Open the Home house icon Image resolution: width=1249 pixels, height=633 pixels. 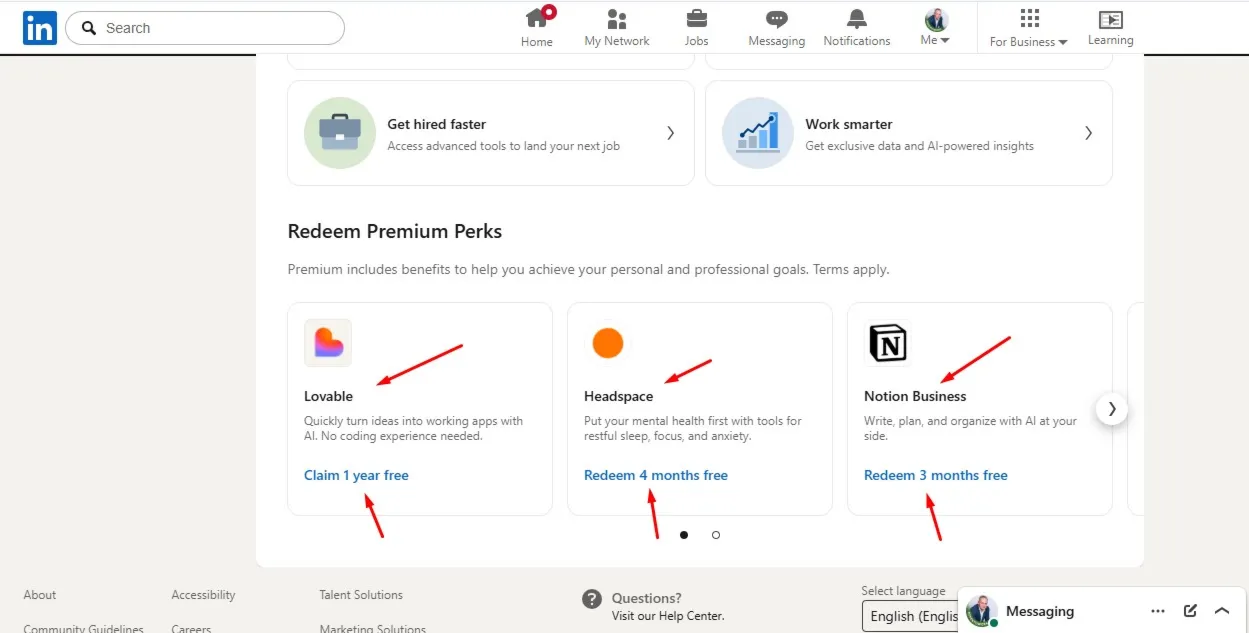coord(537,18)
